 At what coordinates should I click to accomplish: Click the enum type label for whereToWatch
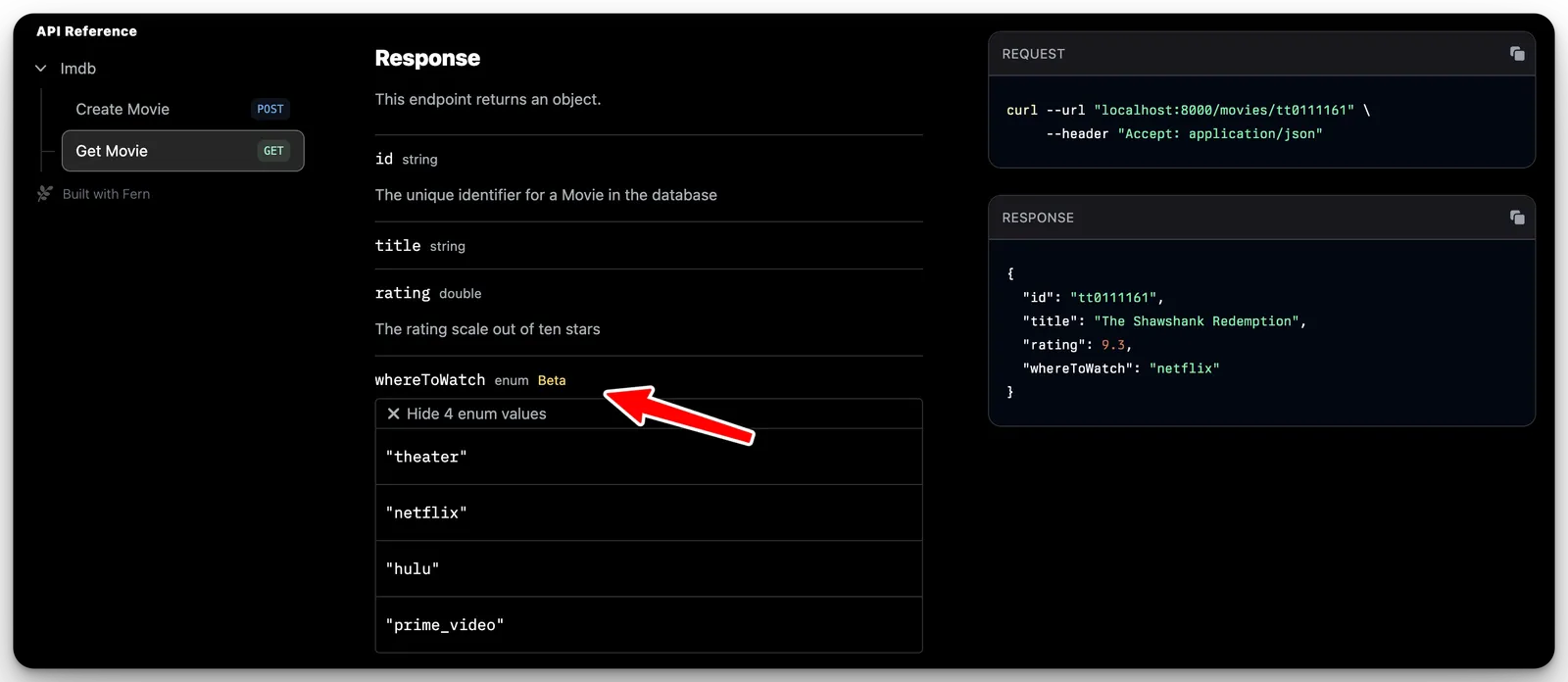512,380
